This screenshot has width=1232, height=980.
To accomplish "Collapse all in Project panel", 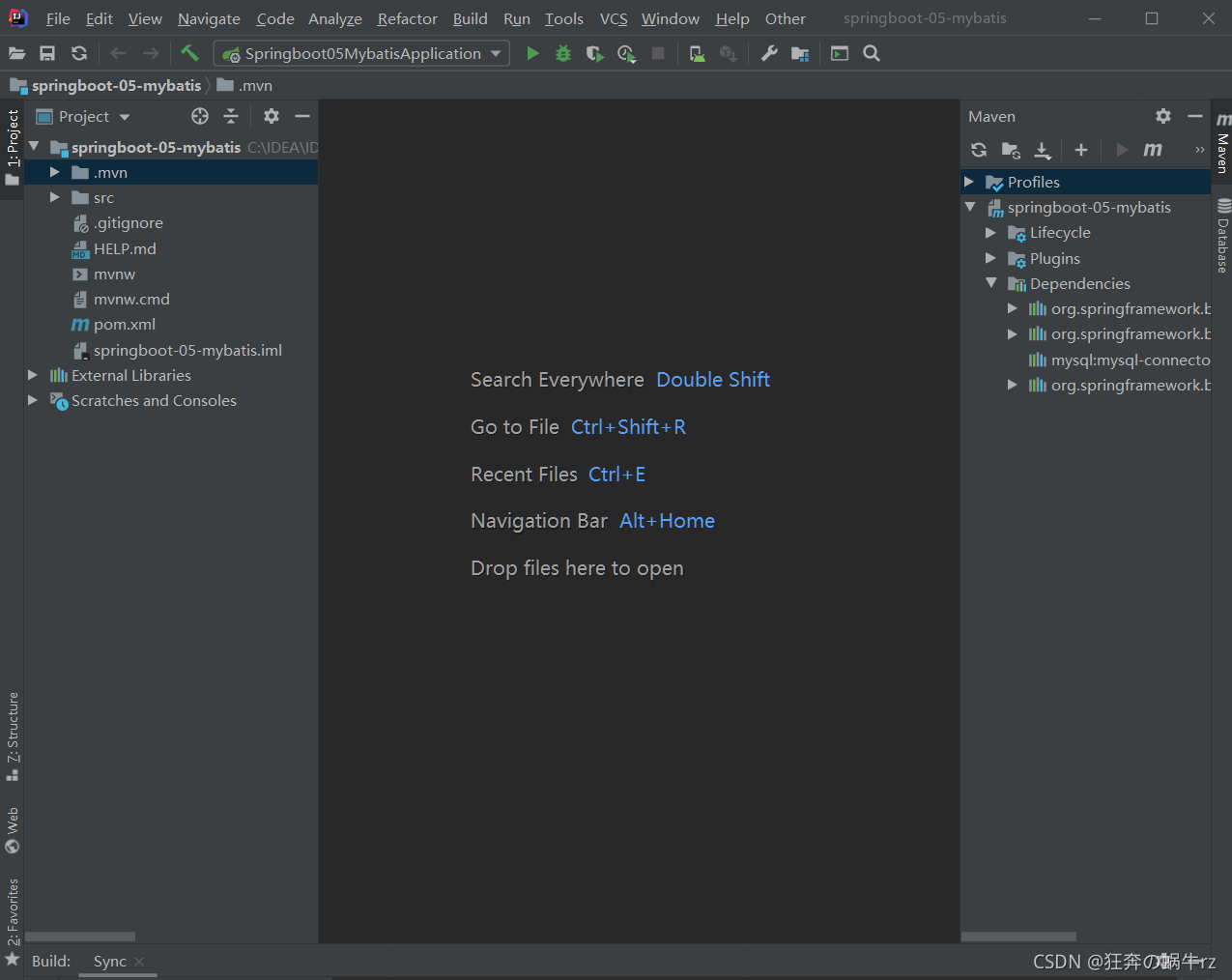I will (231, 116).
